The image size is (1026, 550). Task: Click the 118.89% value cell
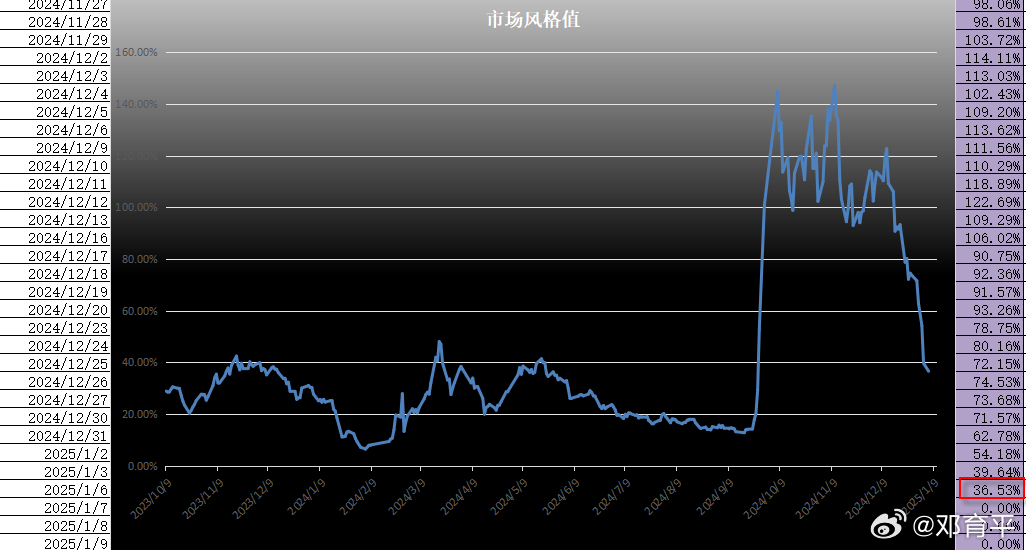click(x=991, y=183)
